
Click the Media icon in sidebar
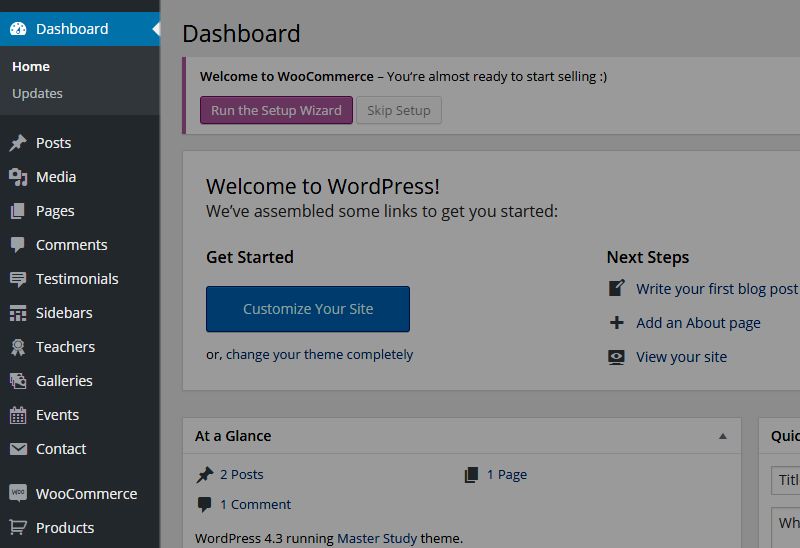[x=18, y=177]
